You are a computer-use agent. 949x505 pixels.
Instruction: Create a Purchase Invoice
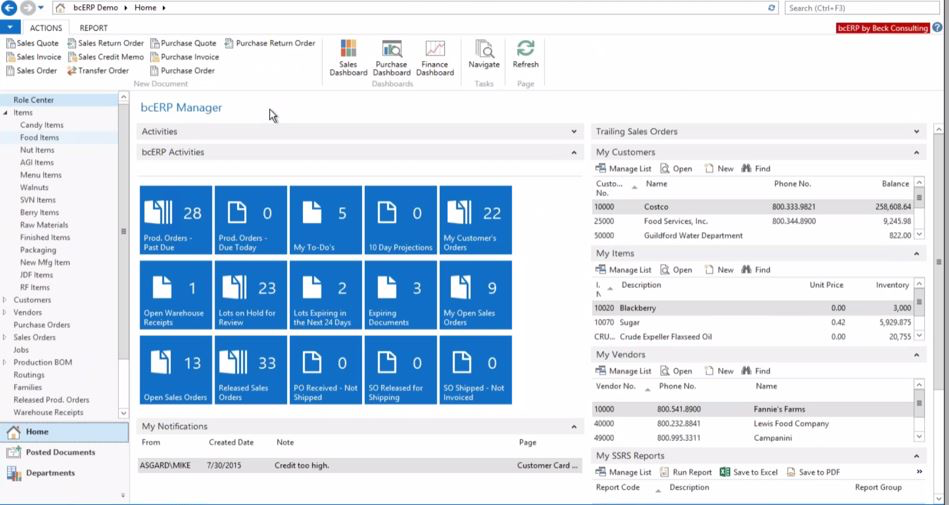pyautogui.click(x=185, y=57)
